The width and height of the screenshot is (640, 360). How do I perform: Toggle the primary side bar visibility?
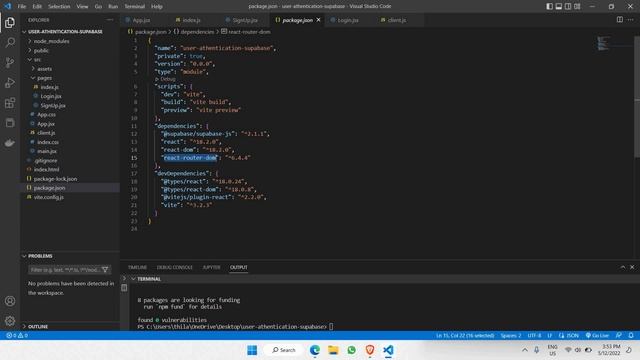(x=550, y=6)
